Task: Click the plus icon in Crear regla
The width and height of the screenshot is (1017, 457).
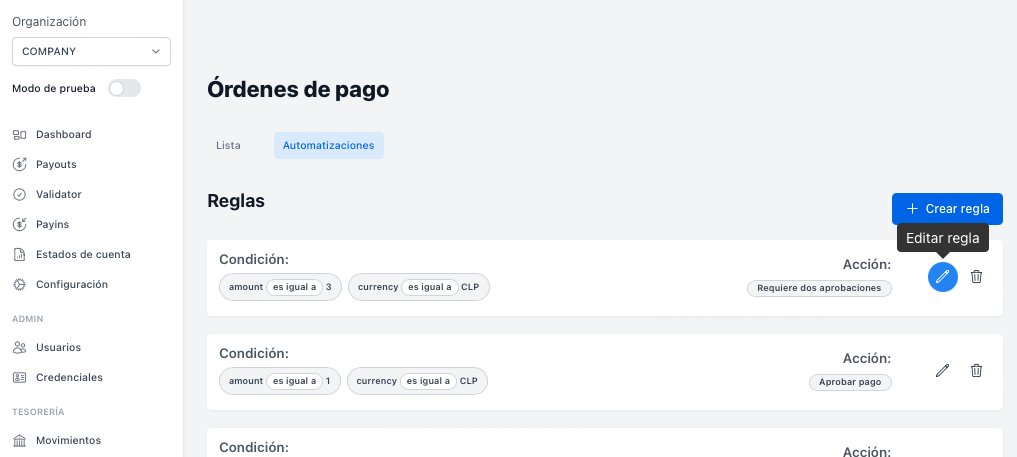Action: point(912,209)
